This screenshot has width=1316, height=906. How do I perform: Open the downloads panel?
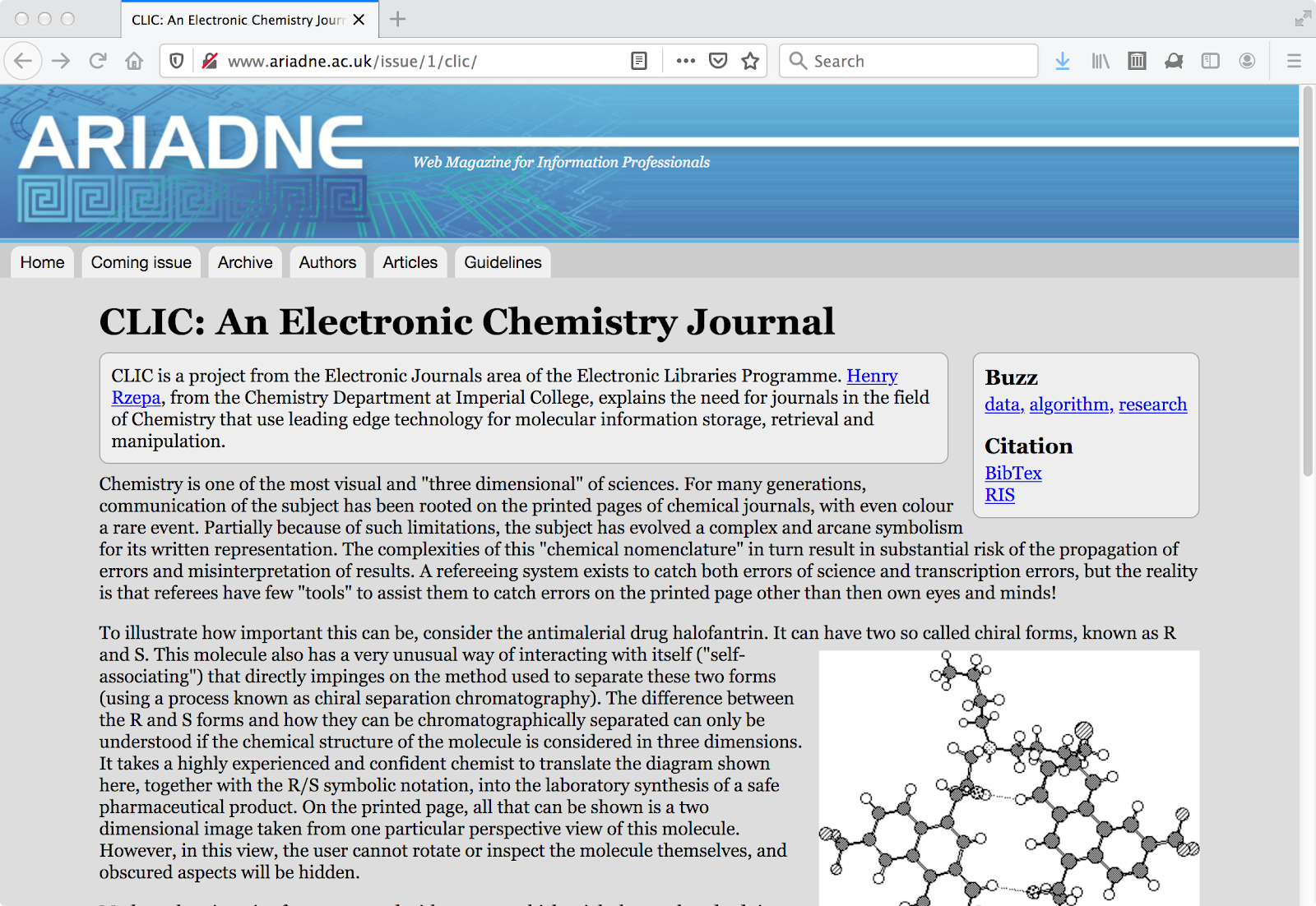[1063, 61]
